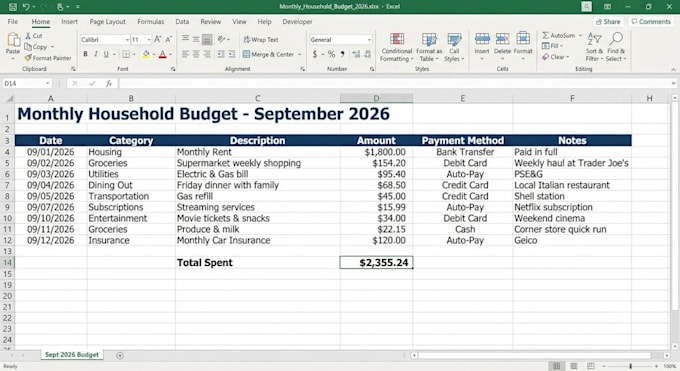Save the workbook from quick access toolbar
The image size is (680, 371).
click(13, 7)
